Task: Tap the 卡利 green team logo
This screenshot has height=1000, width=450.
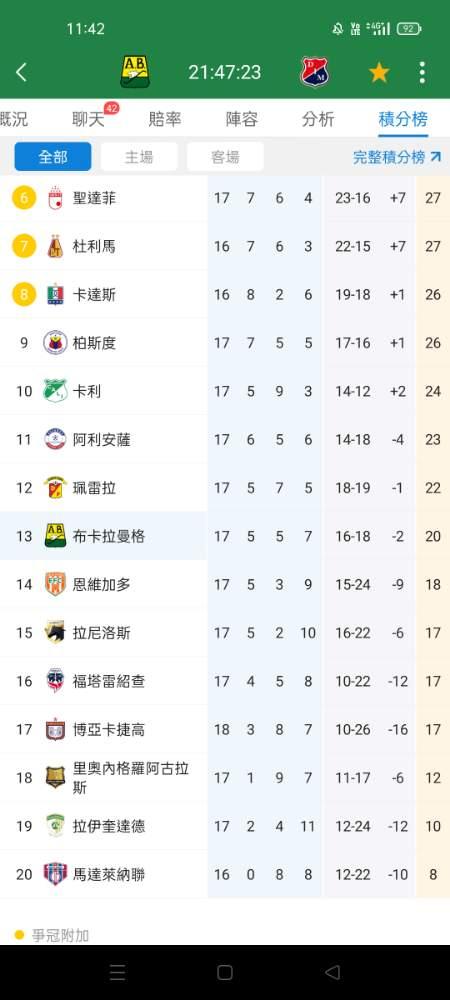Action: pos(55,390)
